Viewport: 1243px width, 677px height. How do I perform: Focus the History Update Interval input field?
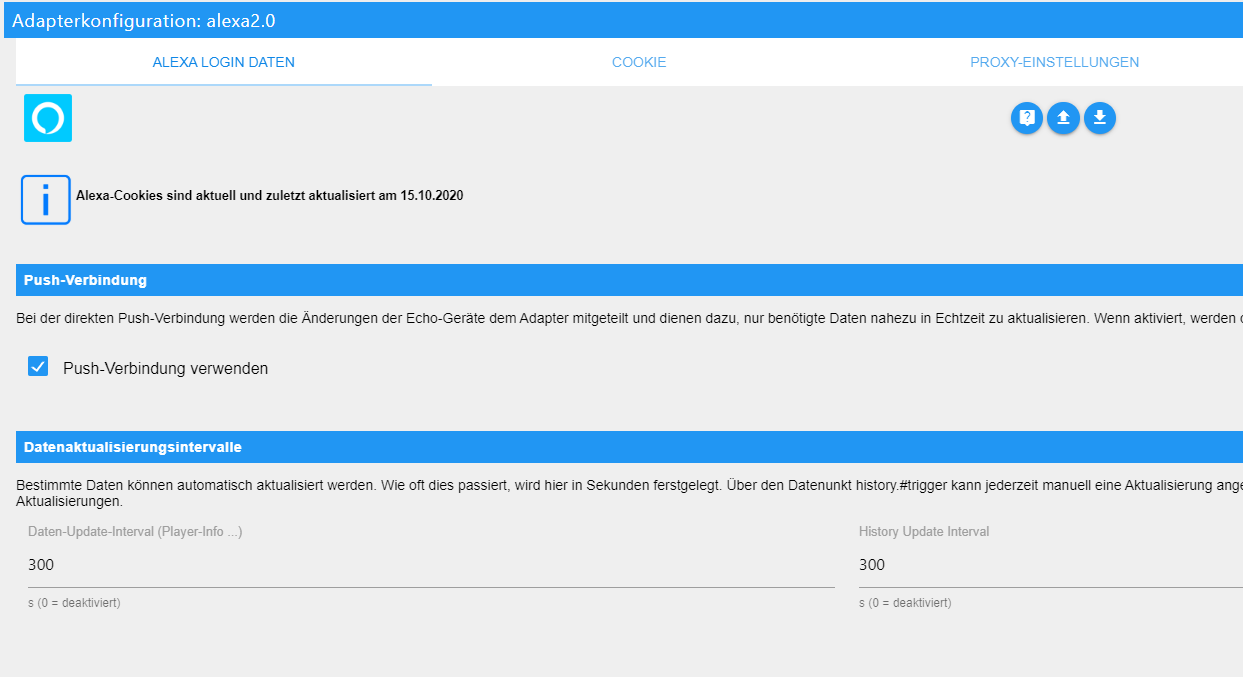(x=1051, y=565)
